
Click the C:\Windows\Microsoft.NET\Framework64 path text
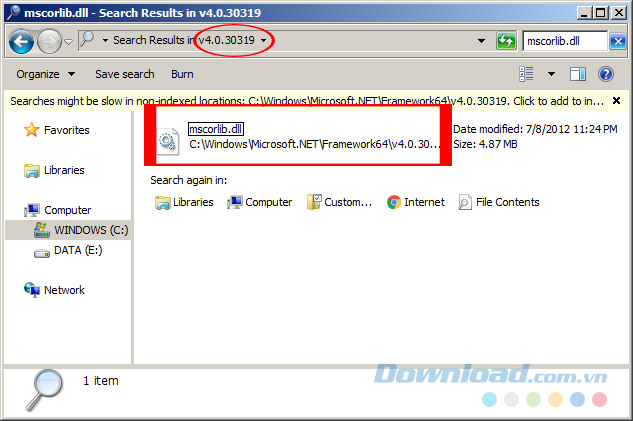[x=314, y=144]
